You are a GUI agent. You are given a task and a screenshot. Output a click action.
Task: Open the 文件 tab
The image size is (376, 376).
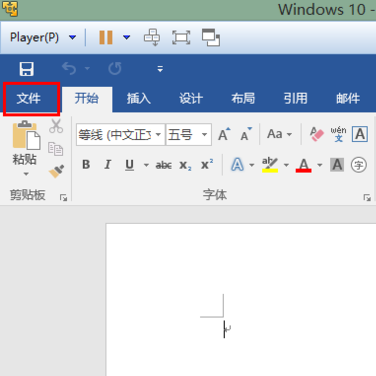(x=29, y=99)
